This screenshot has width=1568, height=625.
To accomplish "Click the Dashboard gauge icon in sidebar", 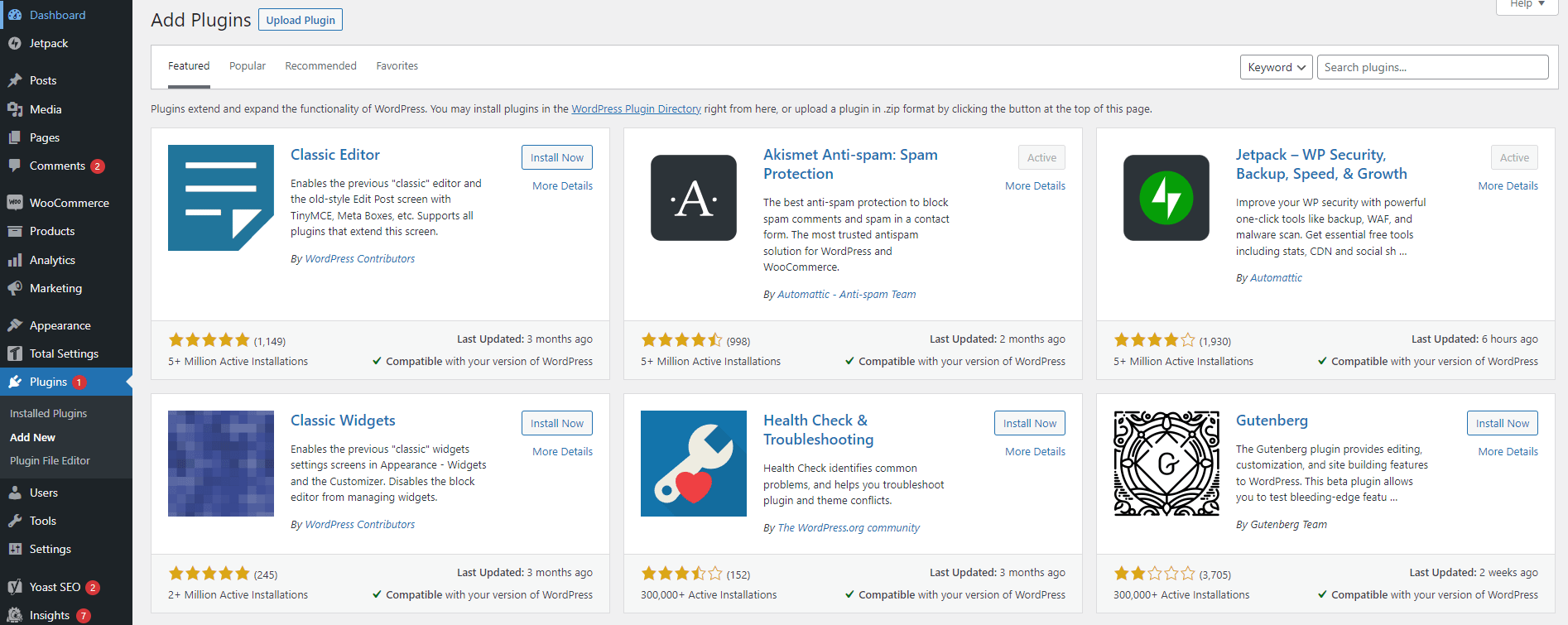I will [x=15, y=15].
